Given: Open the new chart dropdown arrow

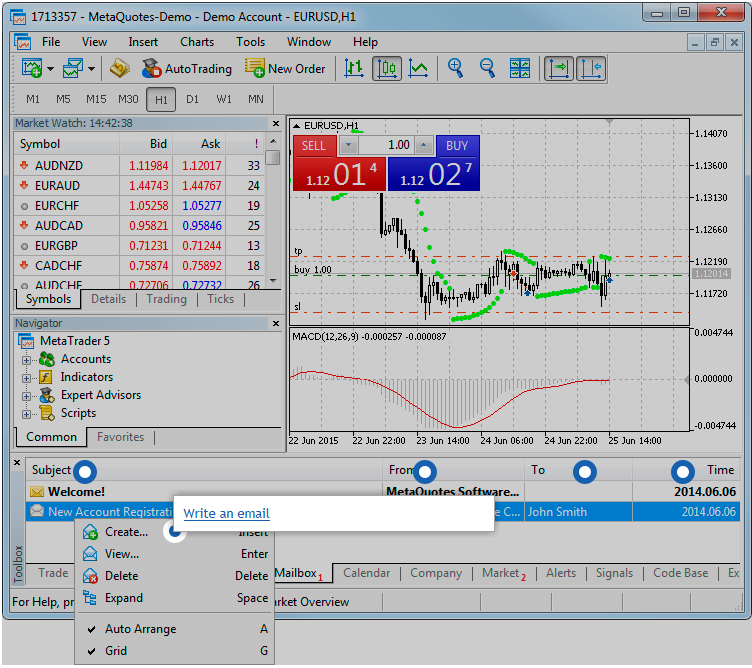Looking at the screenshot, I should coord(50,69).
